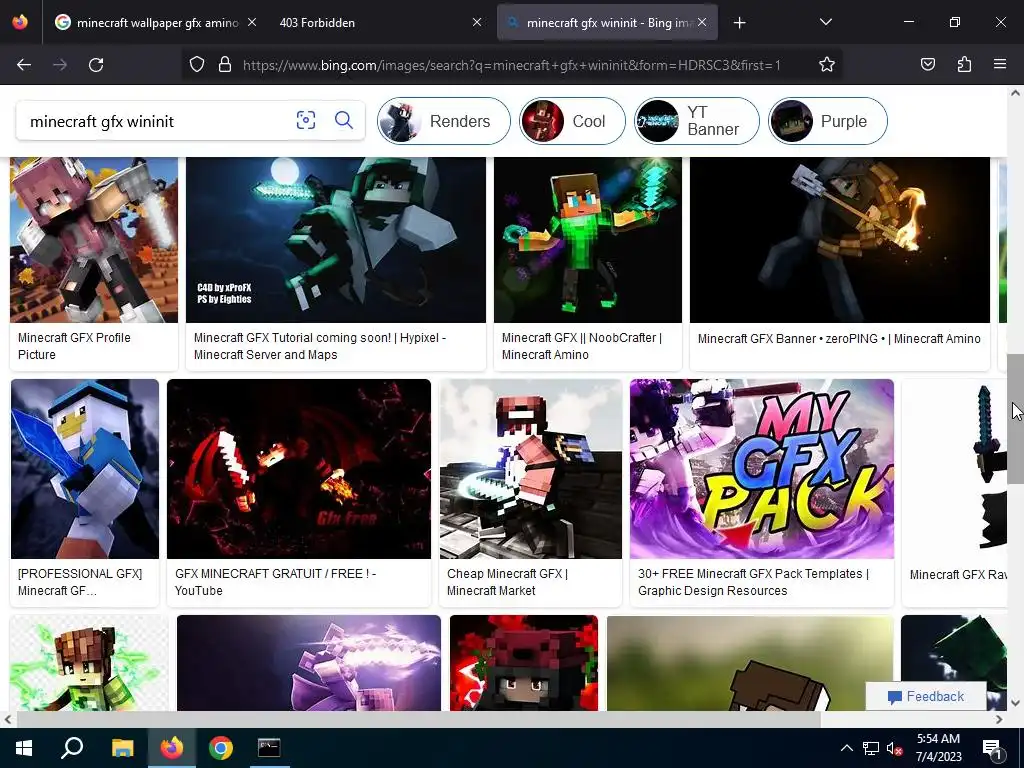Viewport: 1024px width, 768px height.
Task: Click the scrollbar up arrow
Action: click(1015, 93)
